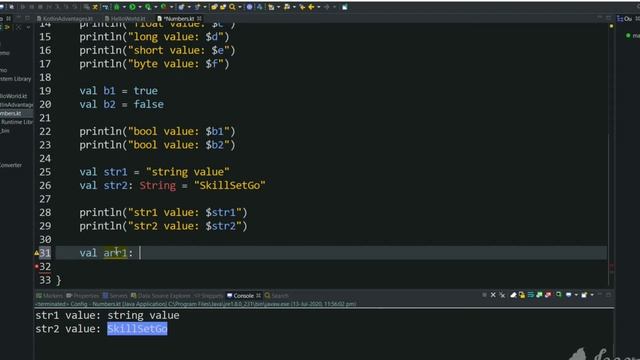Click println "short value: $e" line
Viewport: 640px width, 360px height.
pyautogui.click(x=157, y=51)
